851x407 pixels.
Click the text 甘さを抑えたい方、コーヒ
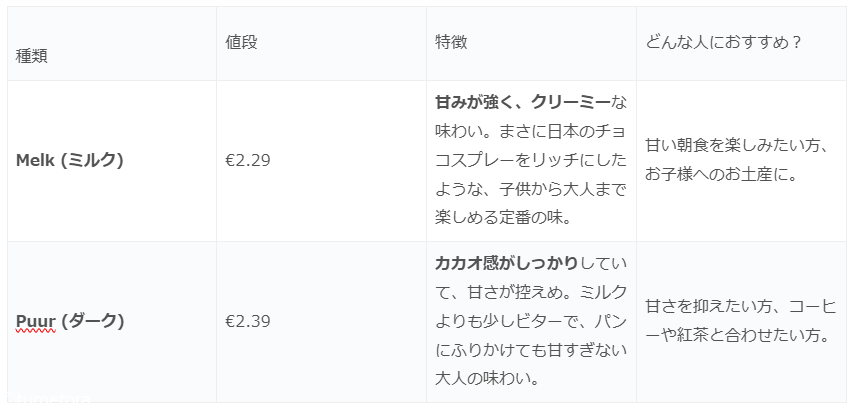pos(740,306)
